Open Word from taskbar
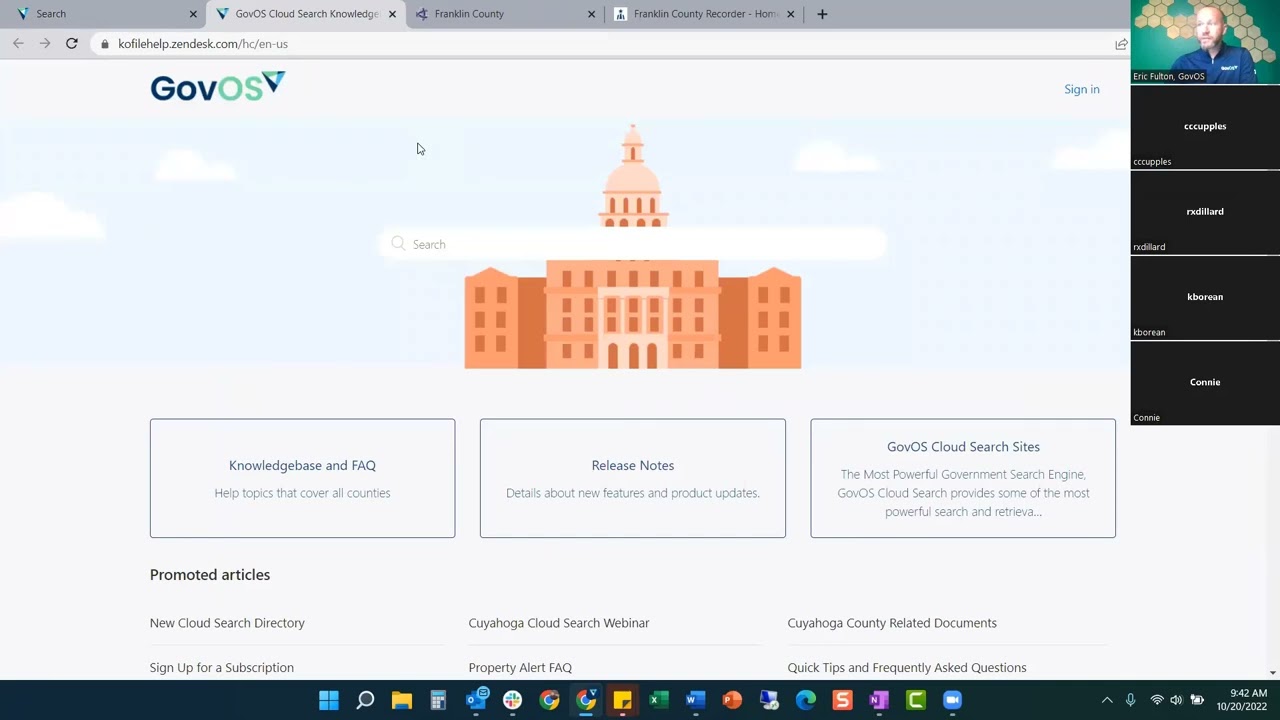This screenshot has height=720, width=1280. coord(695,700)
